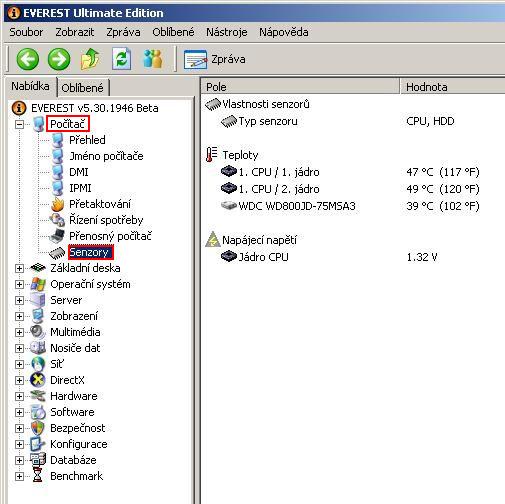Collapse the Počítač tree node
This screenshot has width=505, height=504.
19,124
